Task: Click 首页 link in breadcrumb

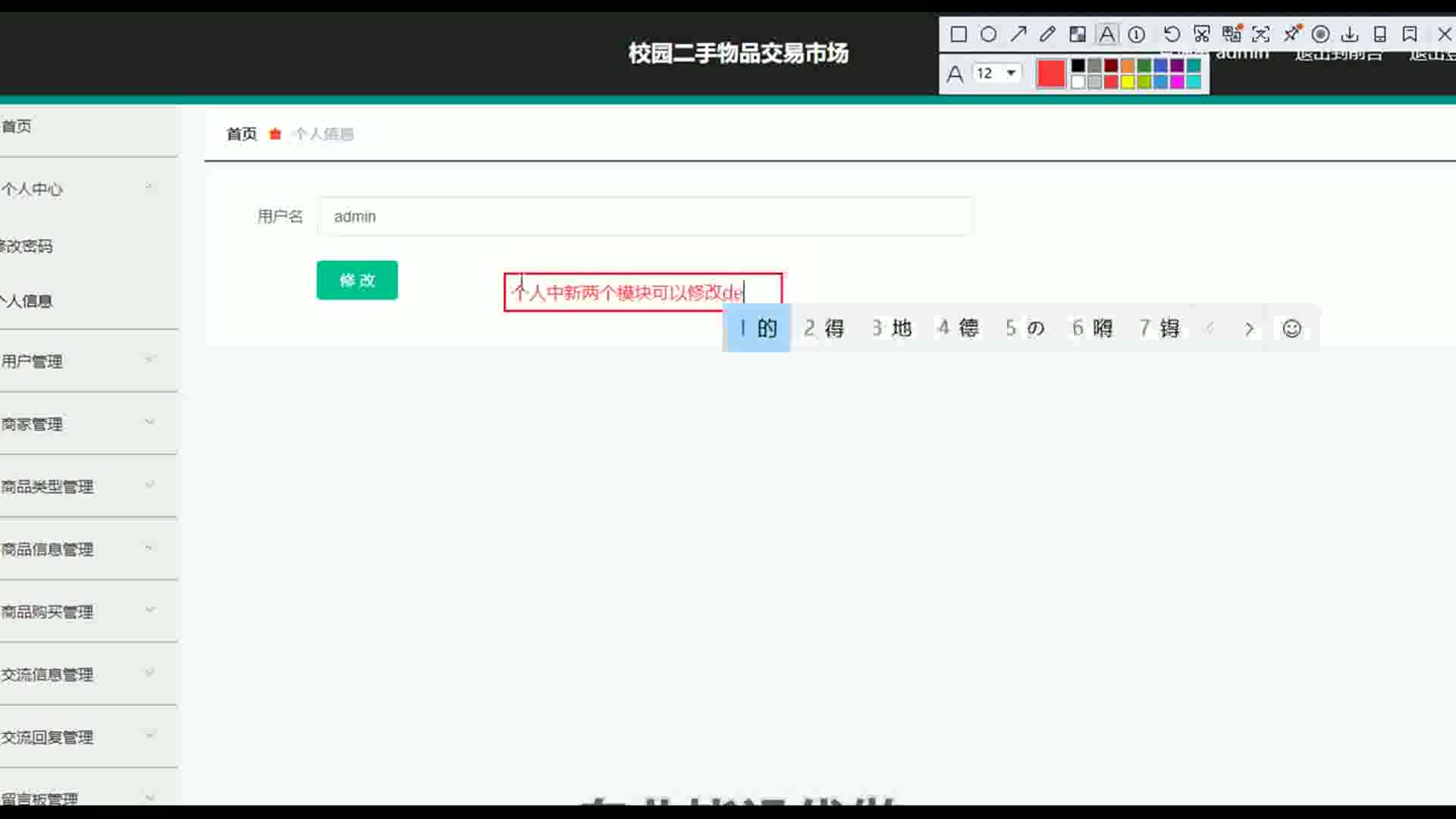Action: [242, 134]
